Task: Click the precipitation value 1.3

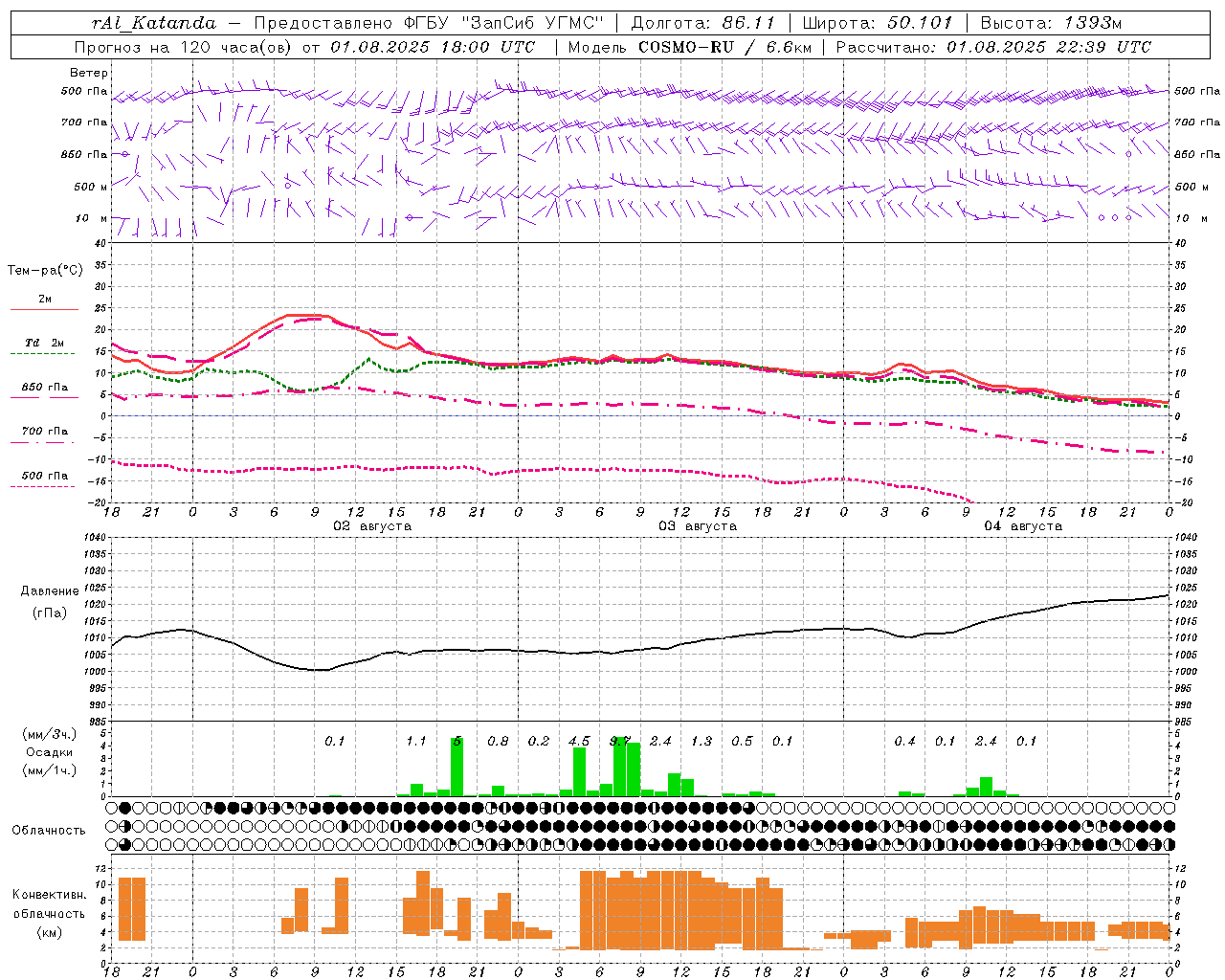Action: point(702,742)
